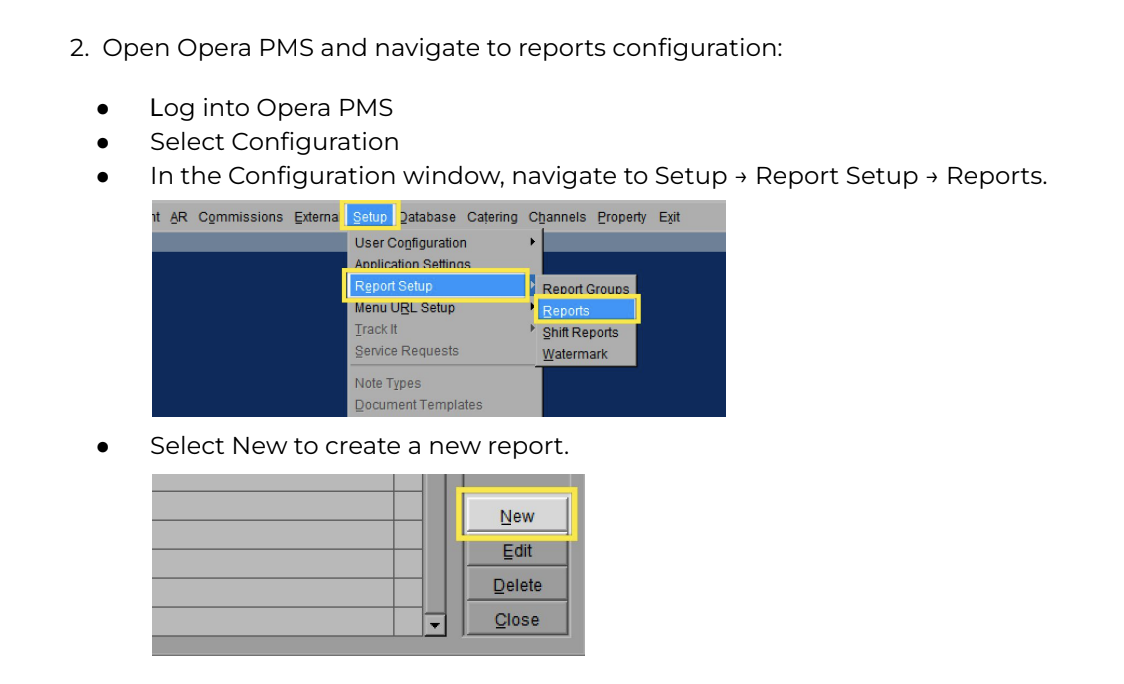Click the Exit menu item
Screen dimensions: 1124x684
click(669, 217)
